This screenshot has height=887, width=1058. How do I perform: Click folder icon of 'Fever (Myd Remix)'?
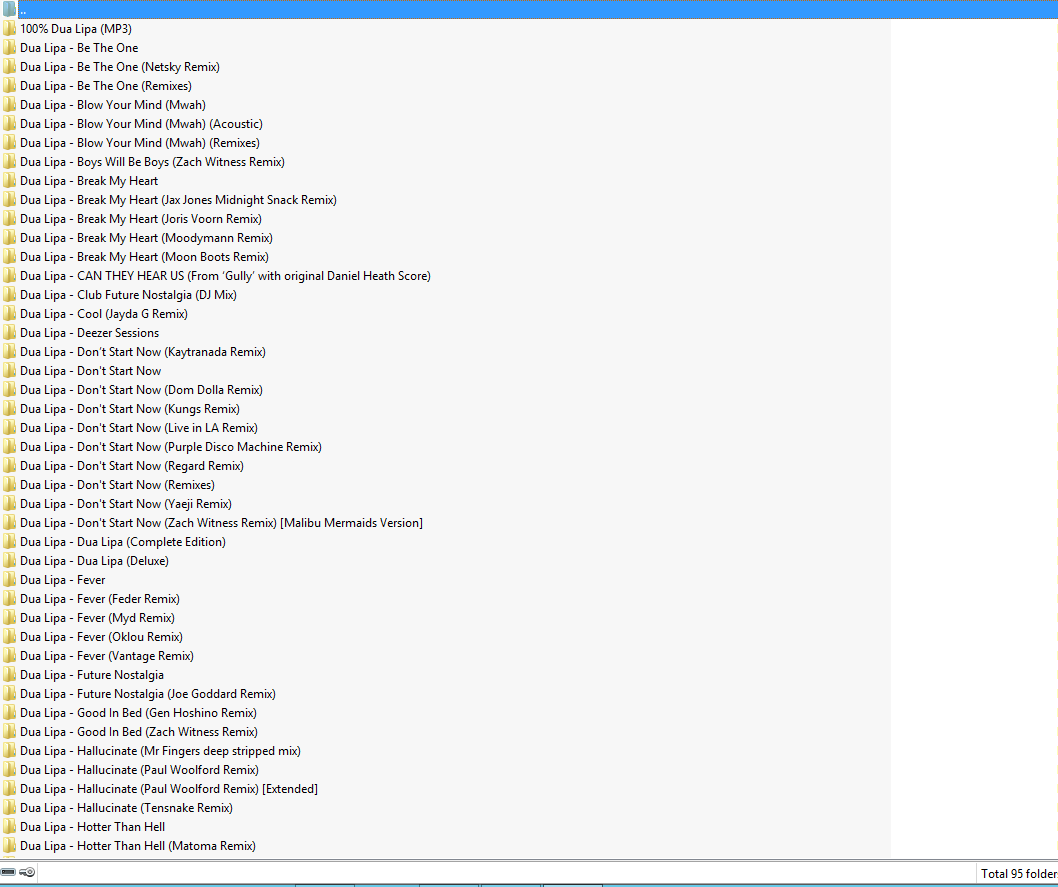(9, 617)
